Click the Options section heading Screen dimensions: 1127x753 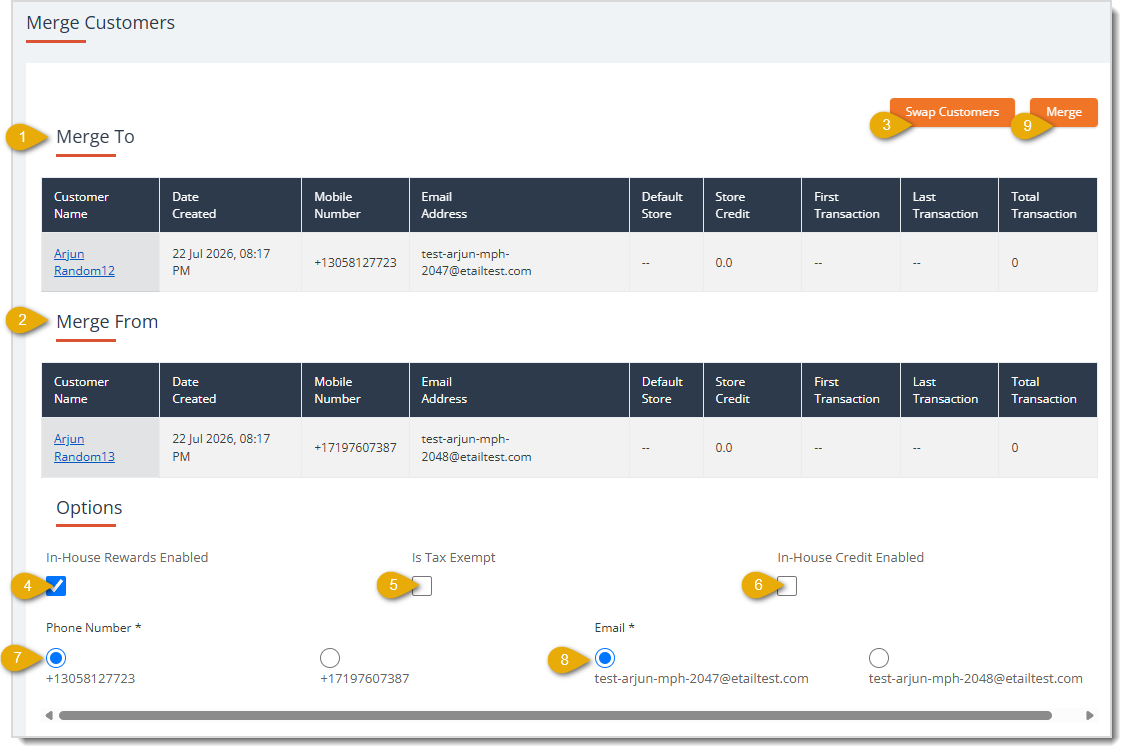pos(89,507)
